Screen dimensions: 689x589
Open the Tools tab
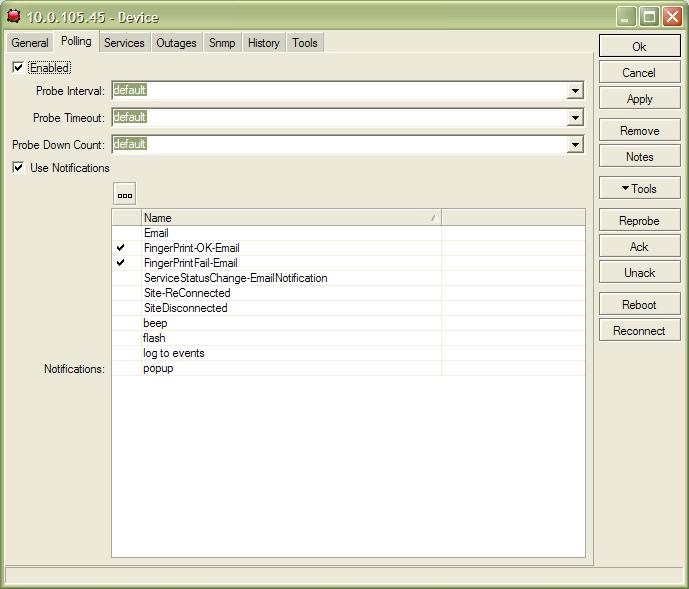coord(305,43)
